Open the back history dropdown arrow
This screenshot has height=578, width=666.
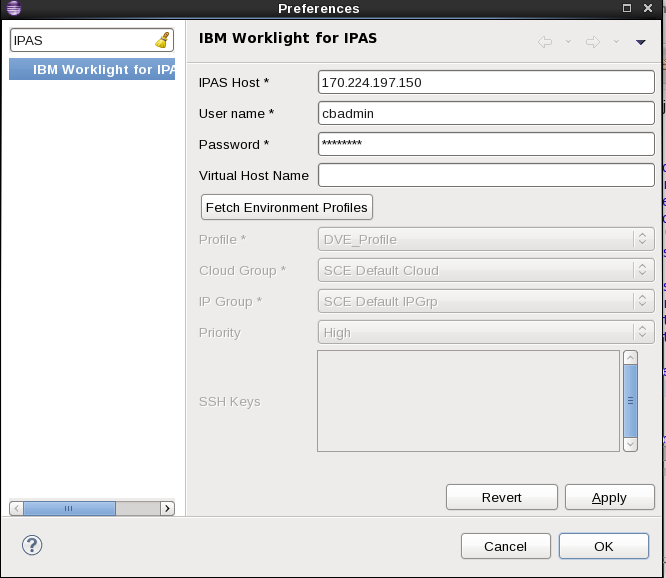pos(568,42)
